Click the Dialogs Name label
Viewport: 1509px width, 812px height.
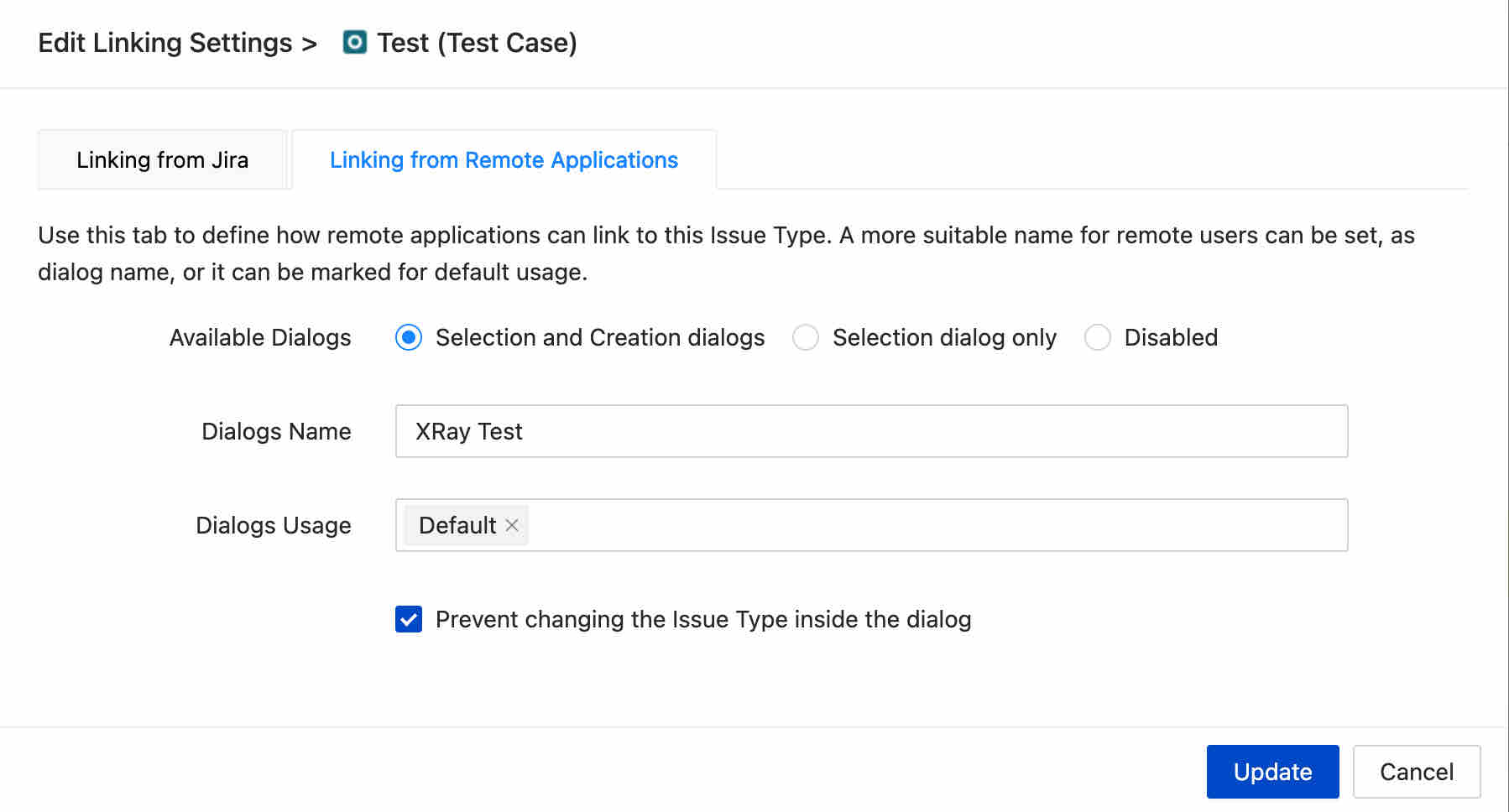tap(276, 431)
